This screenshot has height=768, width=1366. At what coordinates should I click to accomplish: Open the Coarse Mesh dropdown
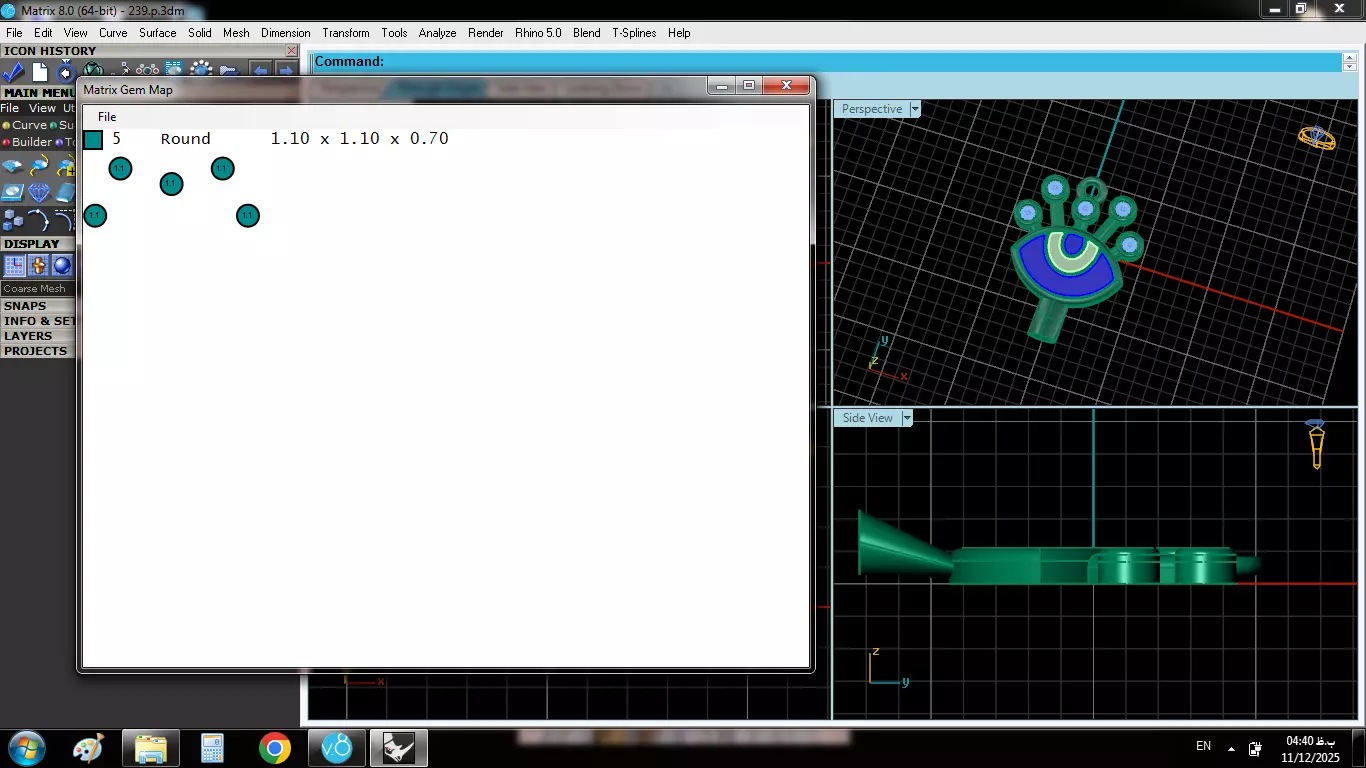point(38,288)
